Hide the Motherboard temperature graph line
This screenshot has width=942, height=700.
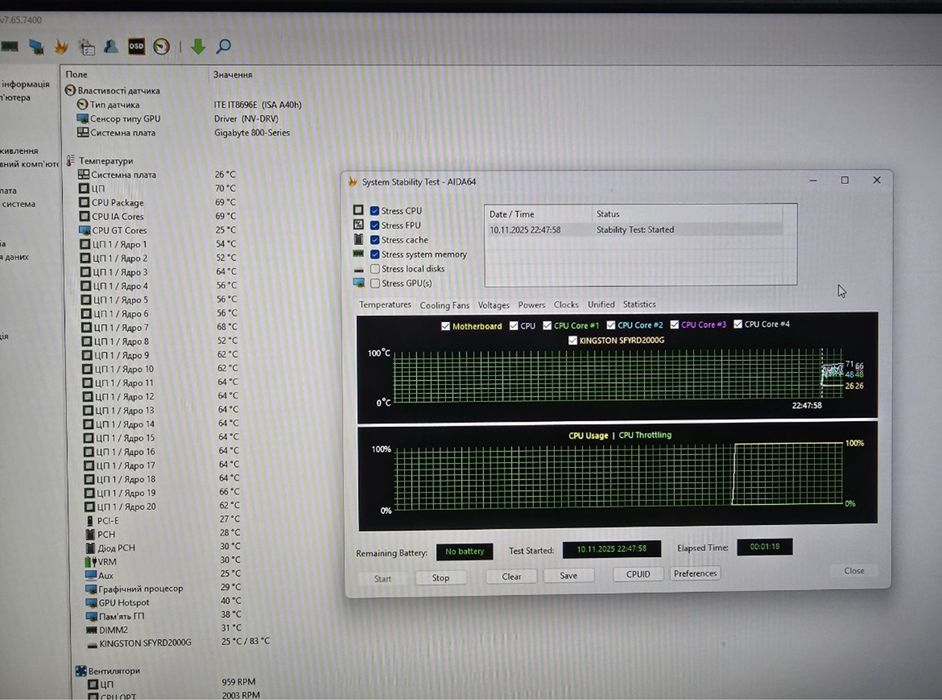click(445, 326)
